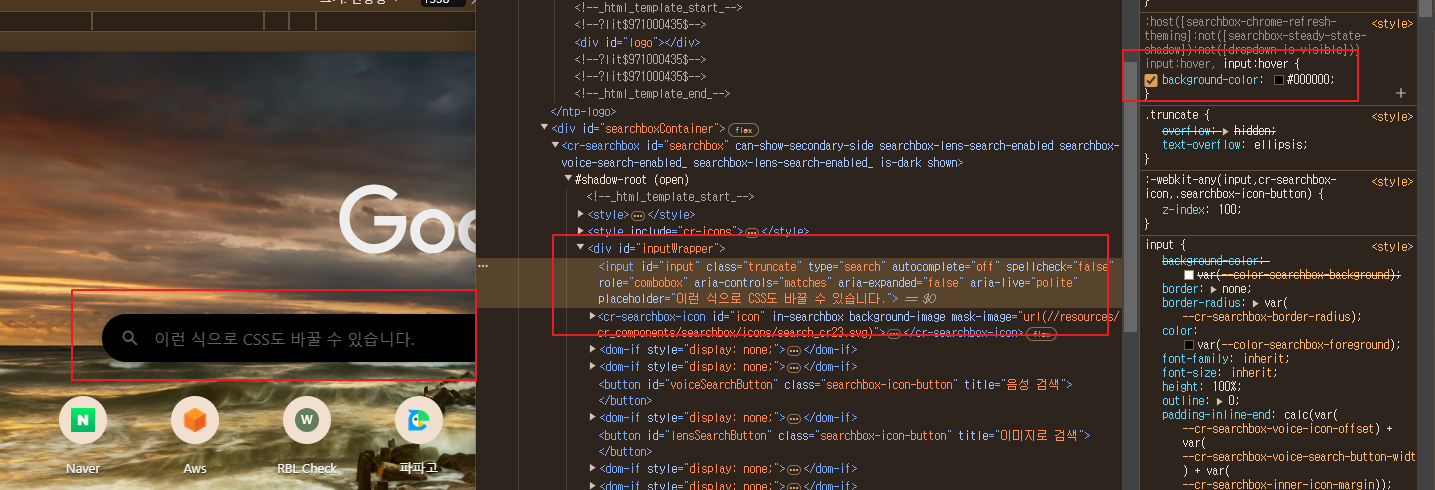Image resolution: width=1435 pixels, height=490 pixels.
Task: Select html_template_start comment under #shadow-root
Action: point(670,197)
